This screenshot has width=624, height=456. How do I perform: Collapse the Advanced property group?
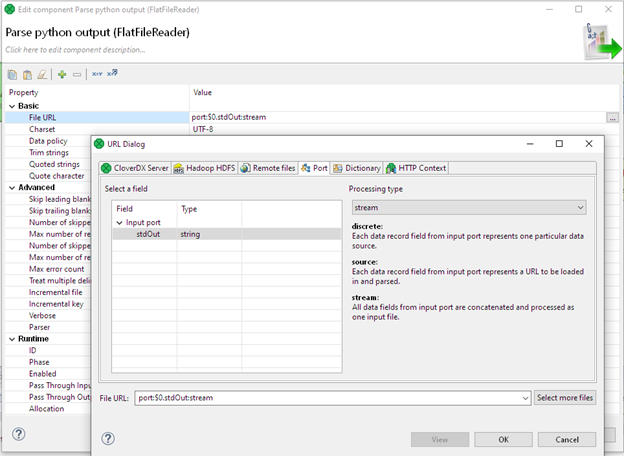12,188
